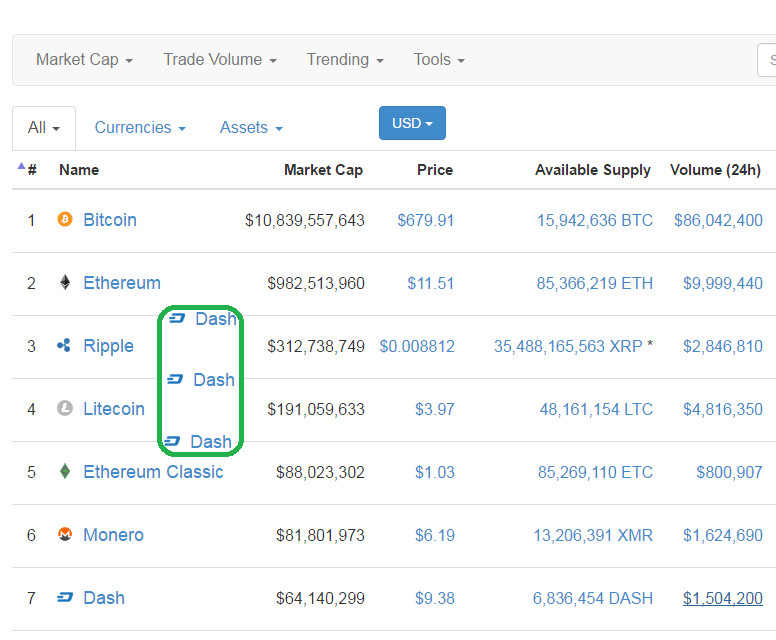Image resolution: width=776 pixels, height=640 pixels.
Task: Click Litecoin price $3.97
Action: coord(435,409)
